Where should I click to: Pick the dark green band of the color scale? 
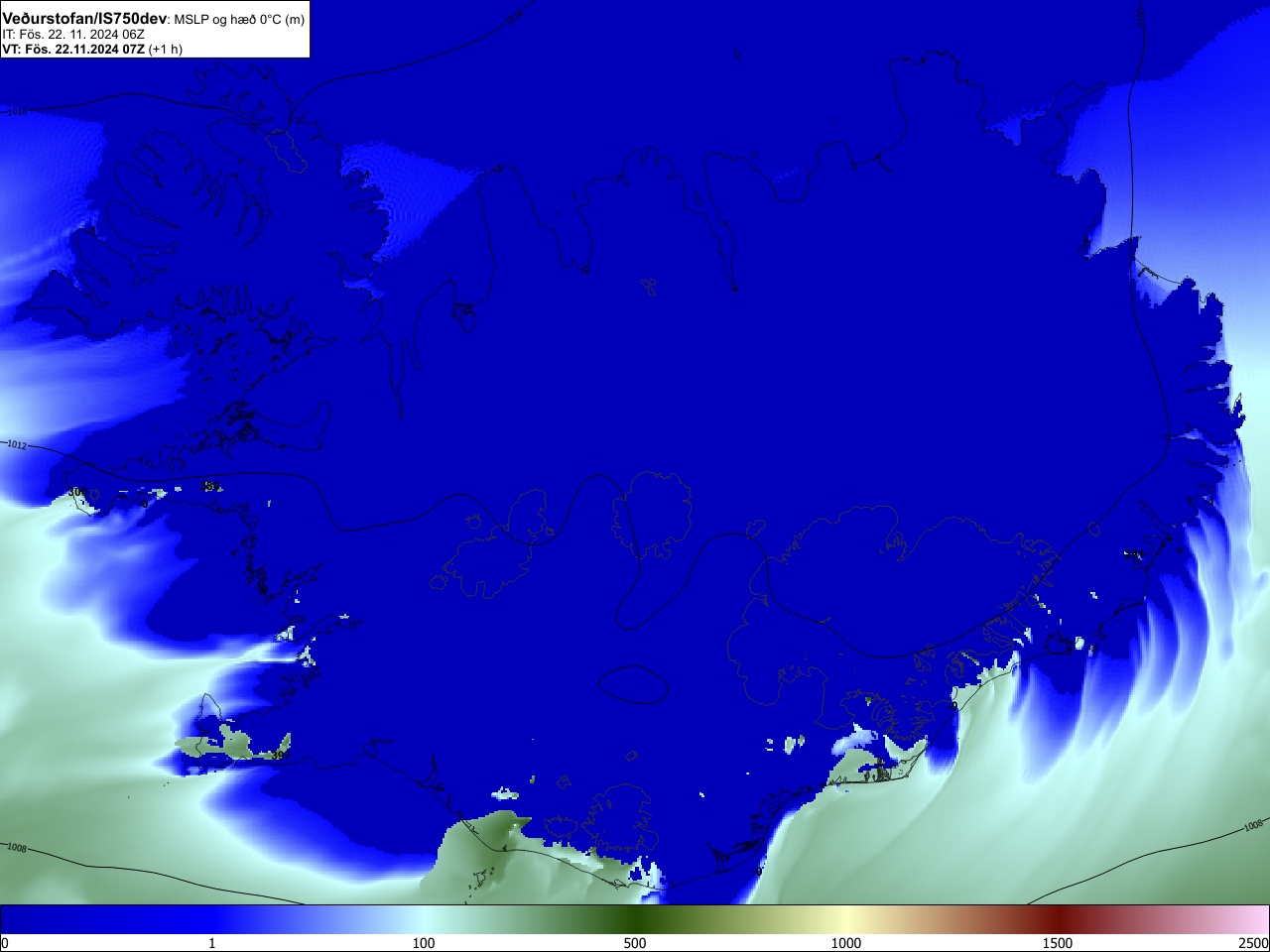(x=635, y=919)
